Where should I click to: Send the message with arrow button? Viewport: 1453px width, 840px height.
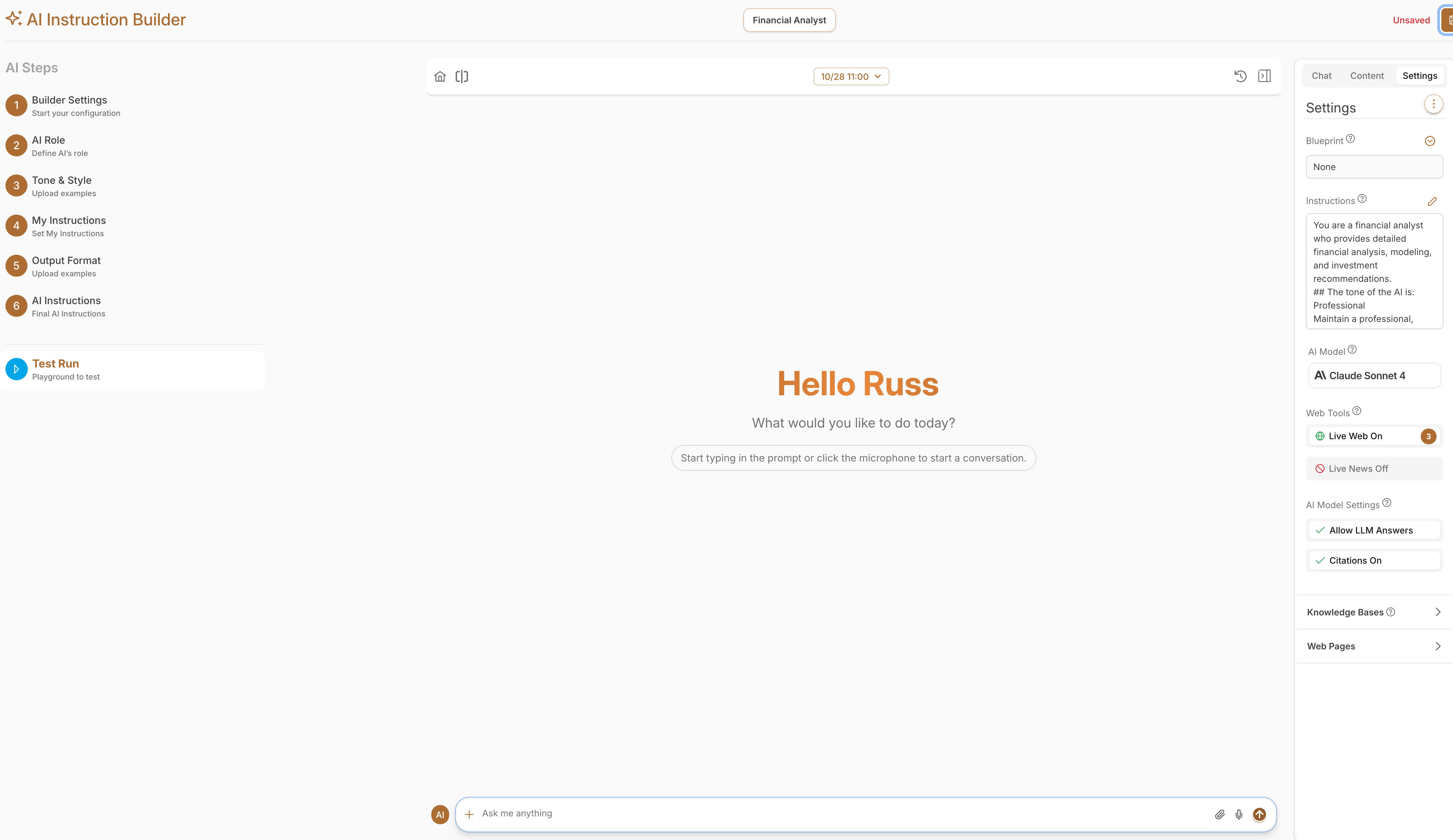(1259, 814)
